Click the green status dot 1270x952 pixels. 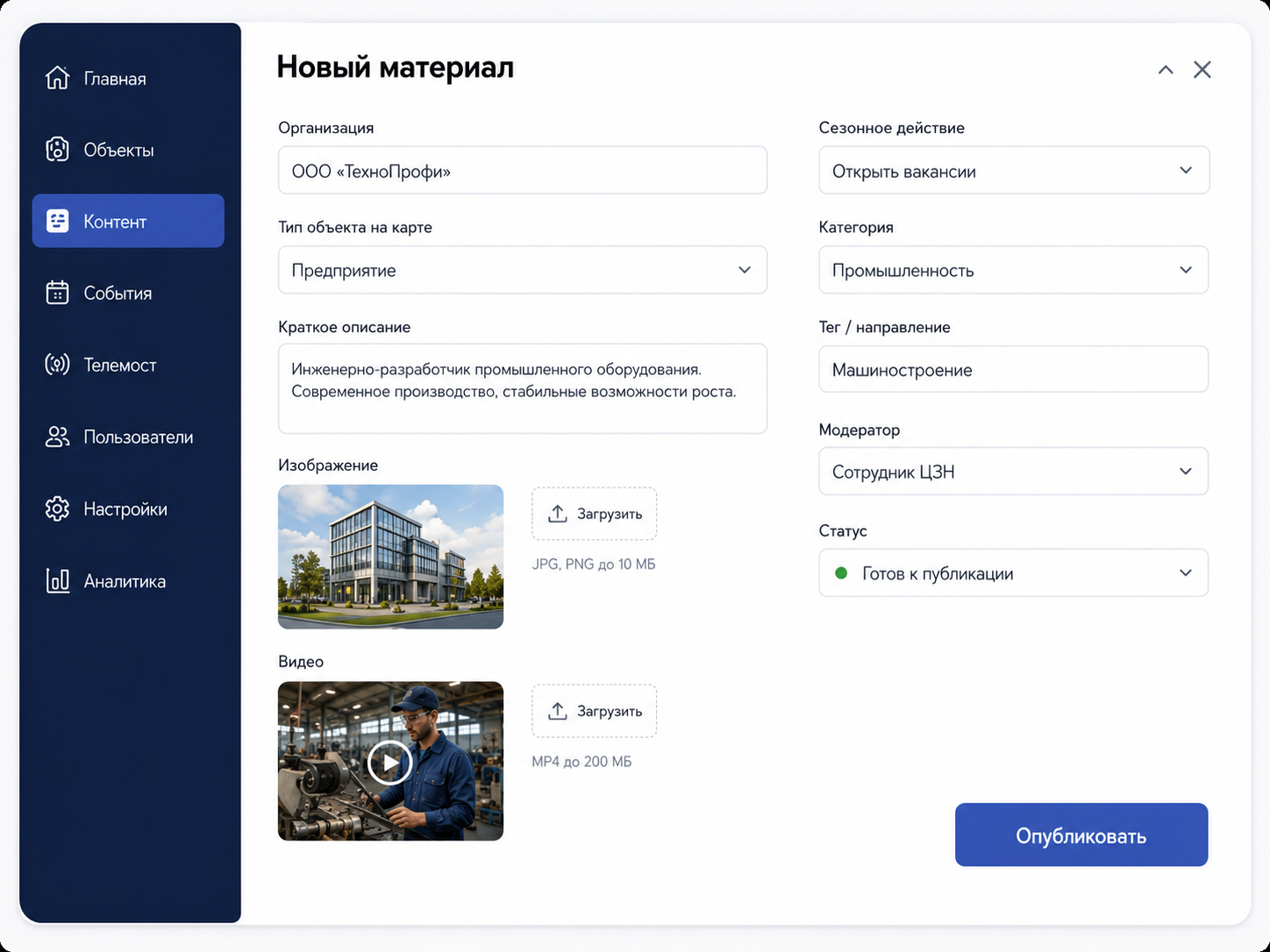point(841,573)
